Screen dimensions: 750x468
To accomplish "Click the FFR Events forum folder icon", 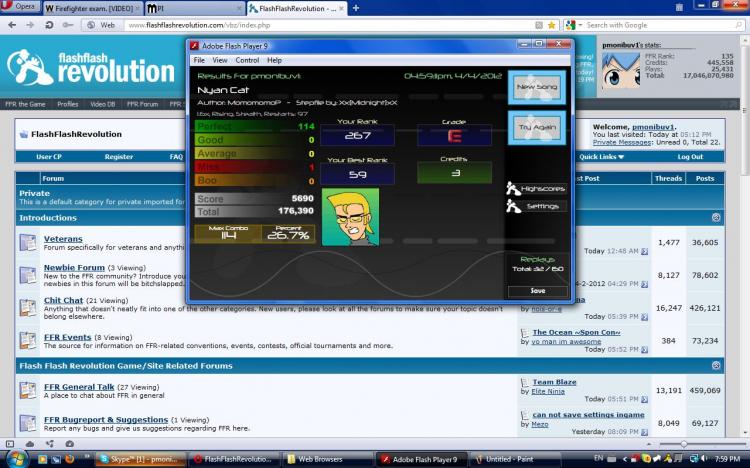I will (x=28, y=341).
